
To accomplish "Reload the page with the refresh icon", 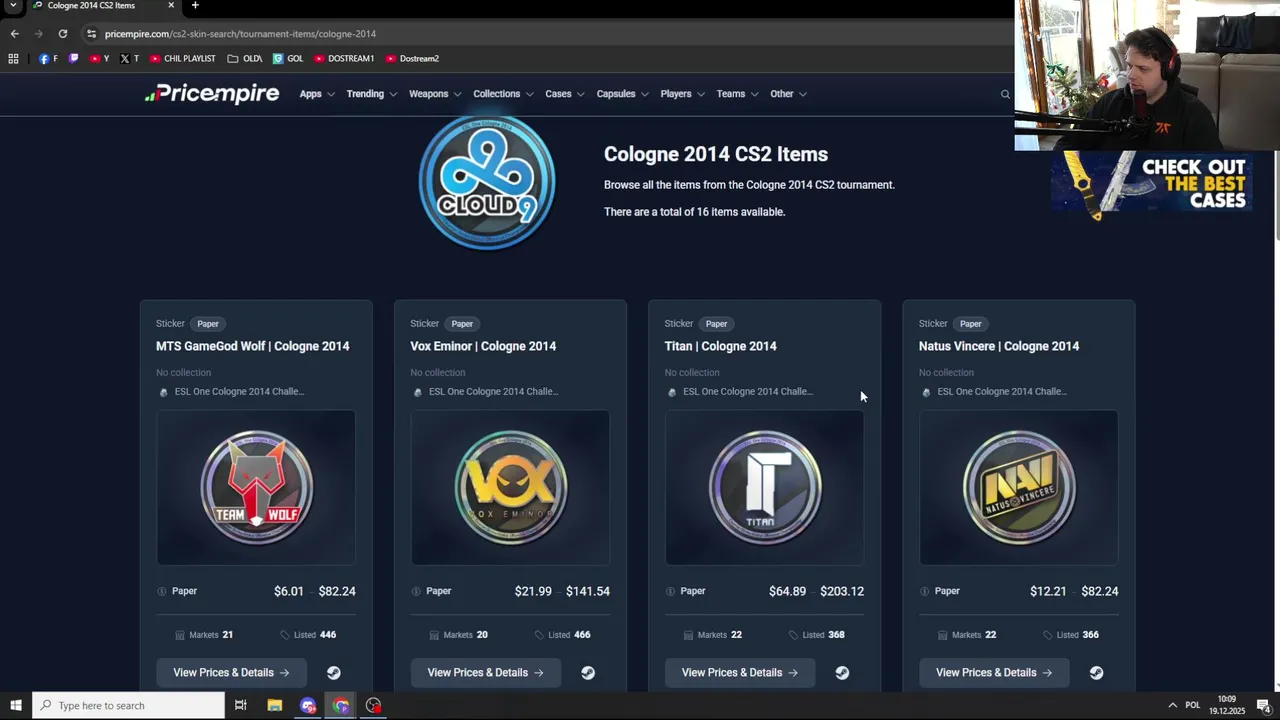I will click(x=62, y=33).
